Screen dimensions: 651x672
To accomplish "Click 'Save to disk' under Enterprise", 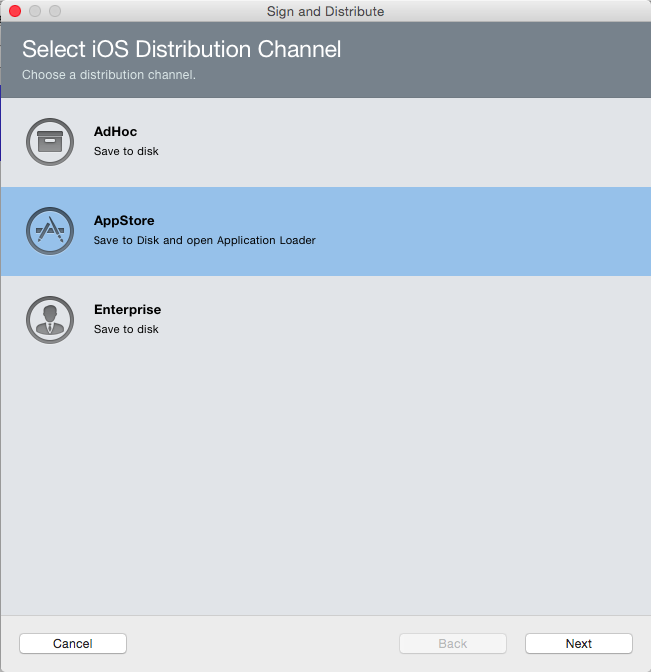I will click(126, 329).
